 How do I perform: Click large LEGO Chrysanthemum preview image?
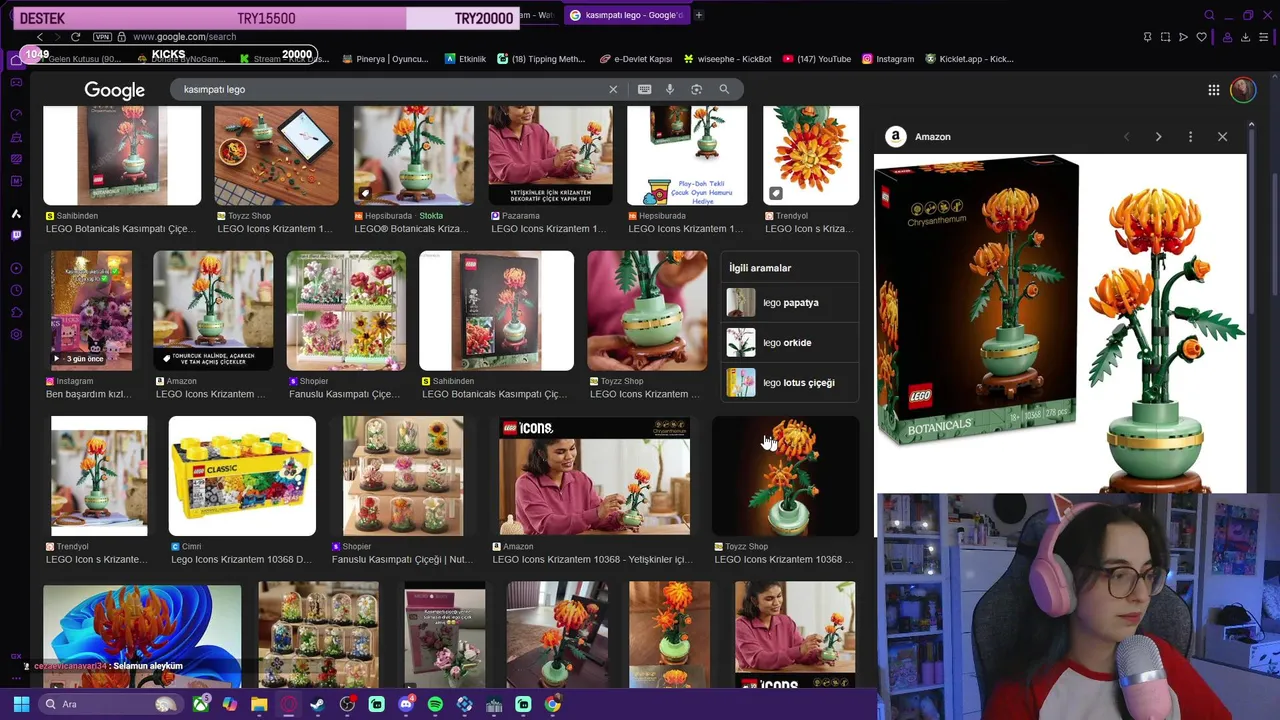[1061, 323]
